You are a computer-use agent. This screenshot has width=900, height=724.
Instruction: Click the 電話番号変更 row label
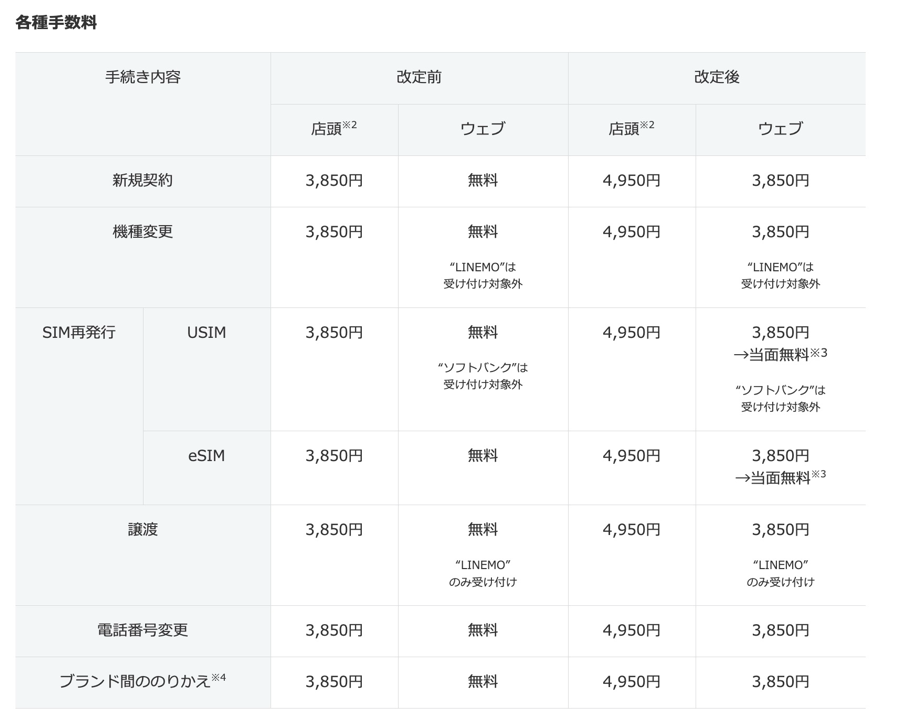143,630
